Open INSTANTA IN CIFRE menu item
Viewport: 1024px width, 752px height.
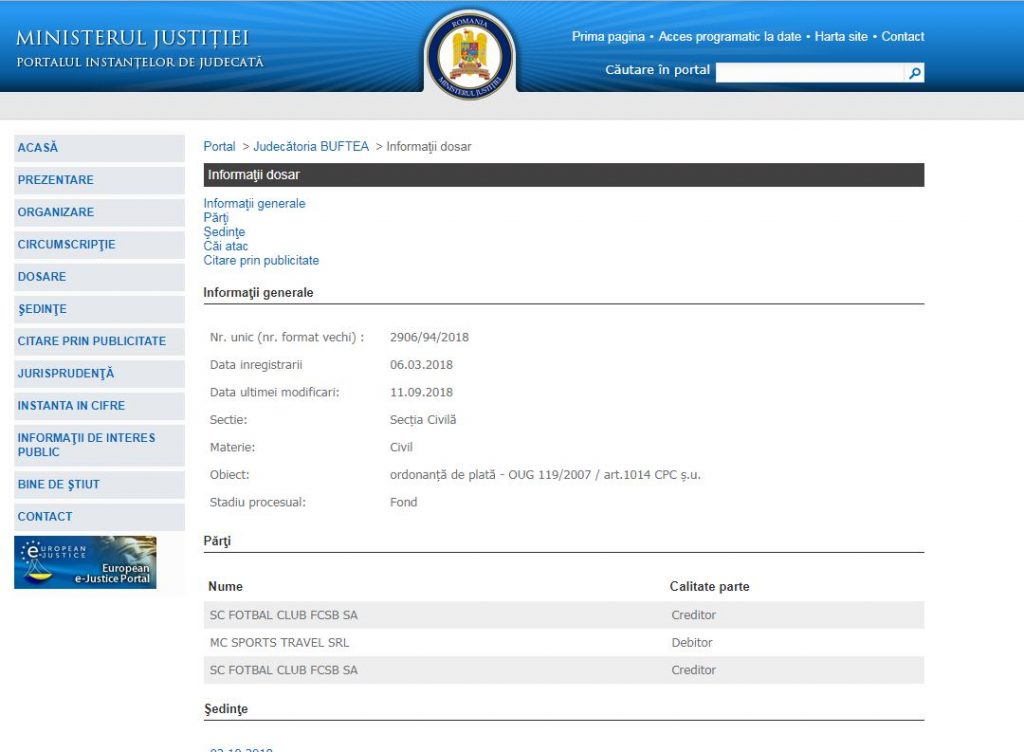71,406
